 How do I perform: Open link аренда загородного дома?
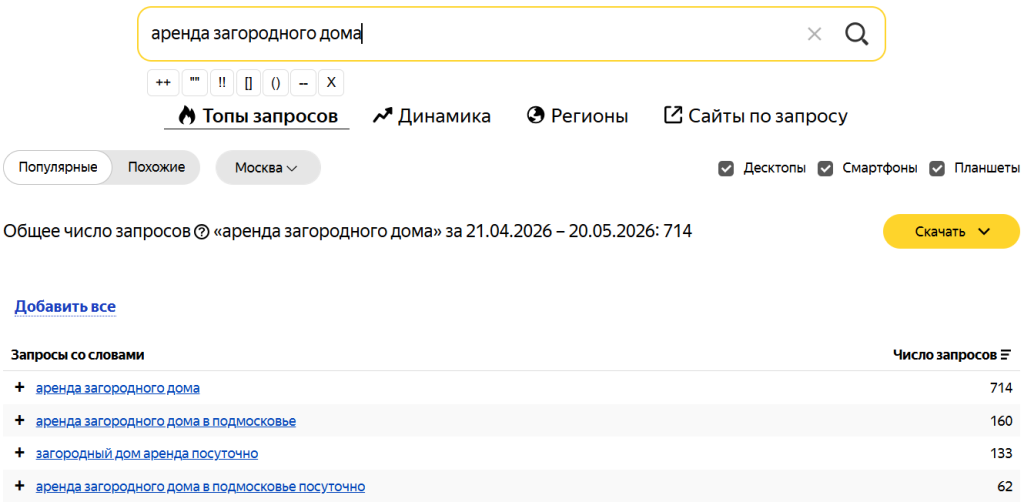(x=118, y=388)
